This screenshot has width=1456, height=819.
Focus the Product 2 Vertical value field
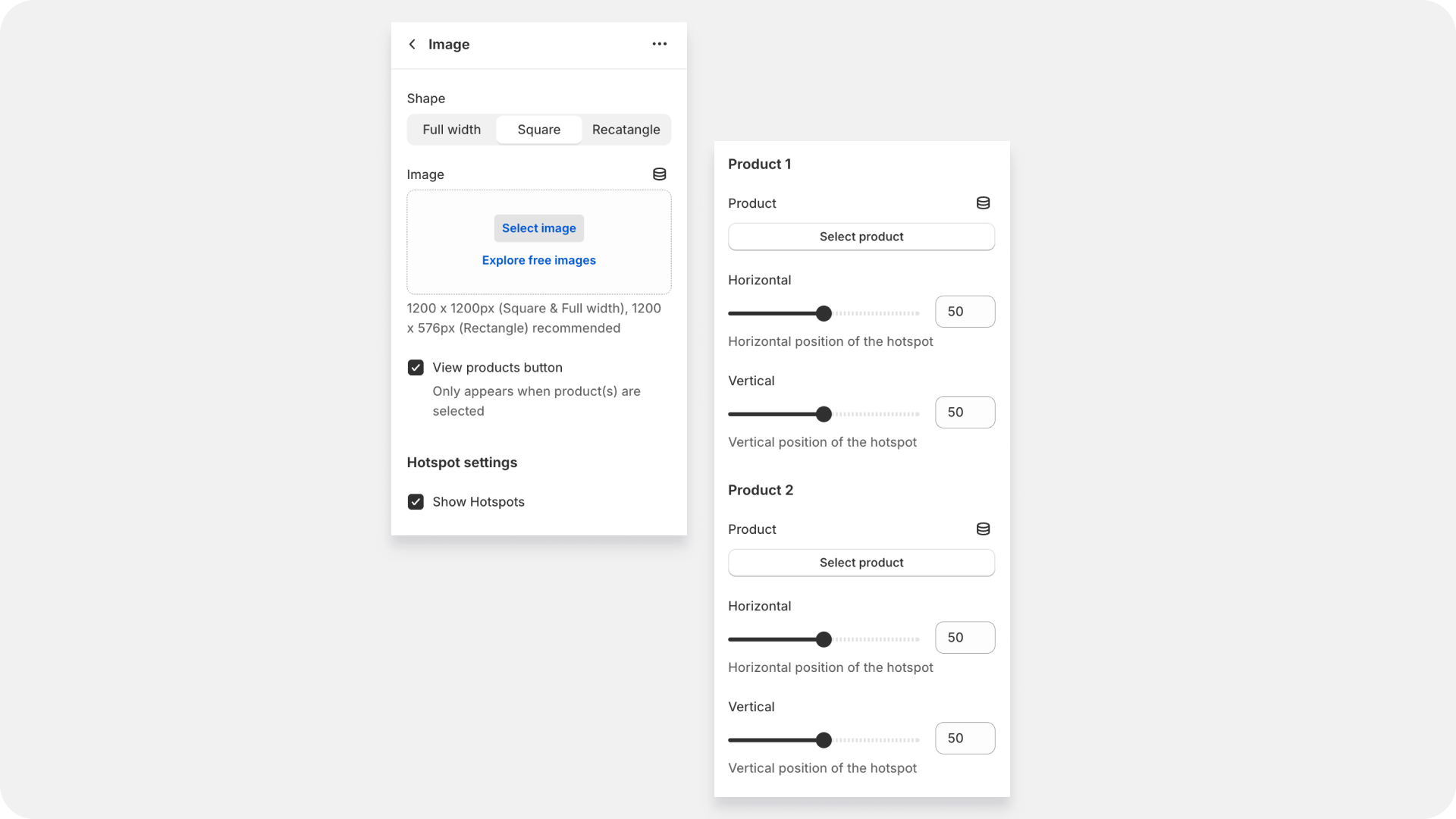coord(965,739)
